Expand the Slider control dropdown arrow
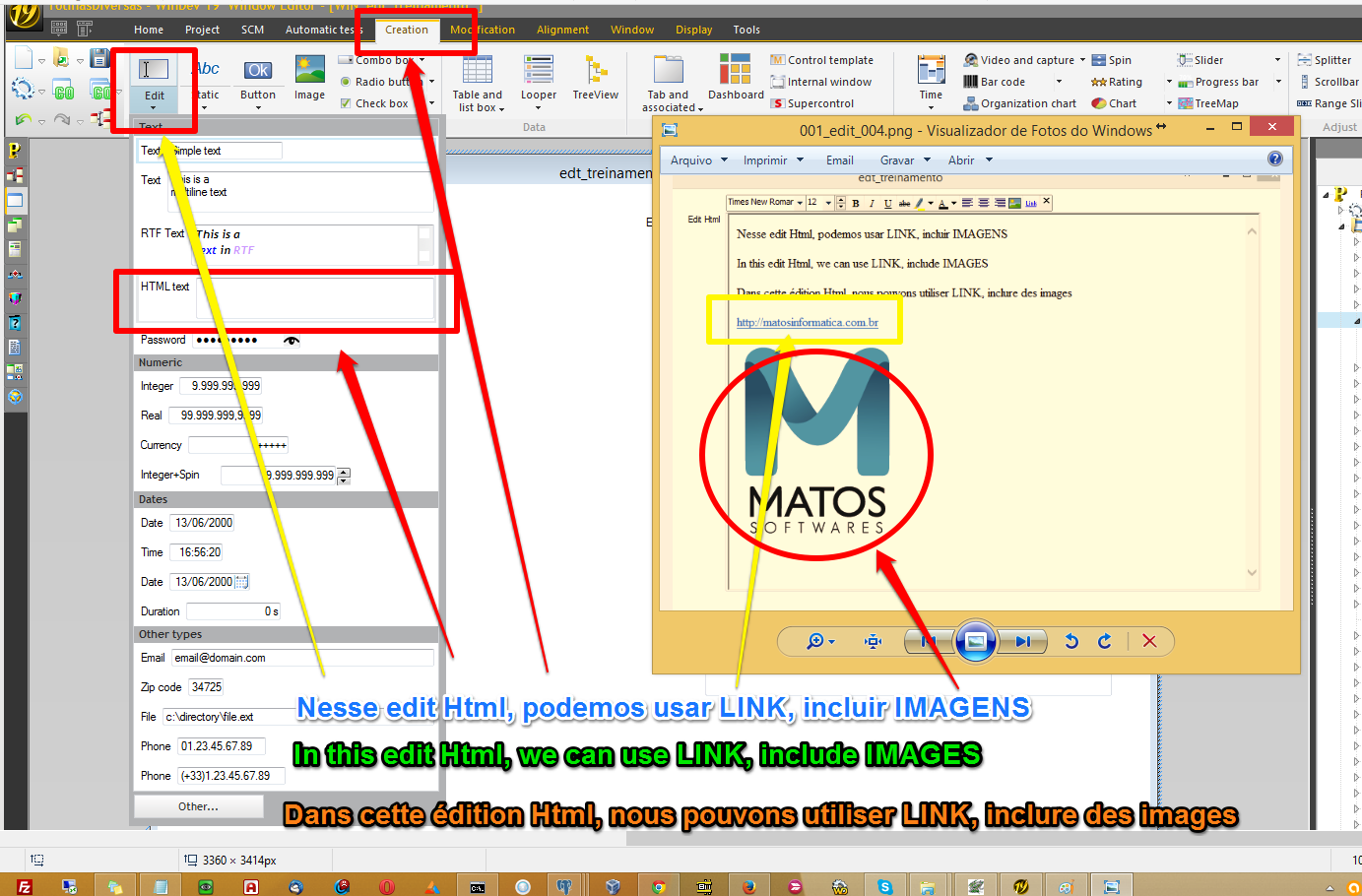1362x896 pixels. coord(1278,60)
